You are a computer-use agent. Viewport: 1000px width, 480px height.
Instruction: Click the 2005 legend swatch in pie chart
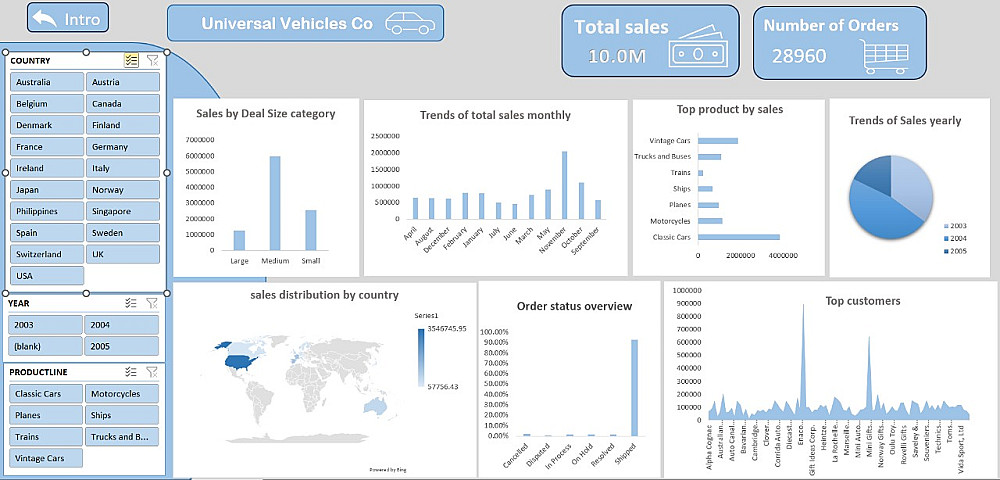pyautogui.click(x=945, y=251)
